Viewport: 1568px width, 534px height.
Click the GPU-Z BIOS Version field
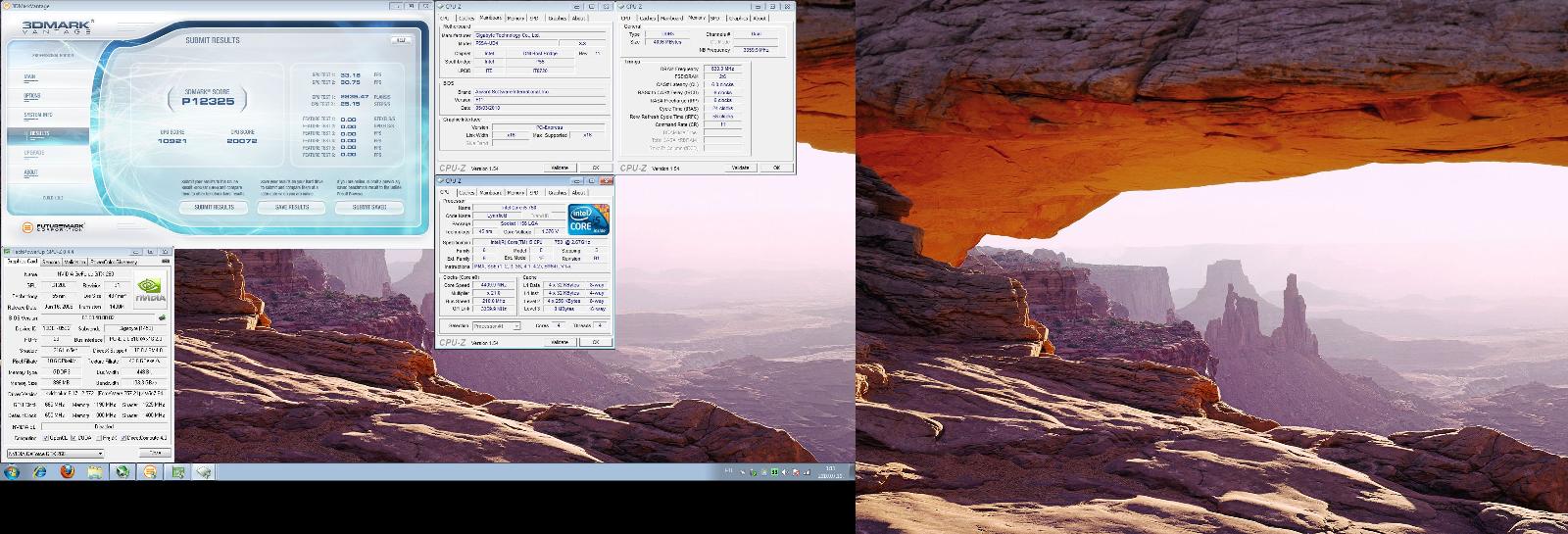tap(97, 318)
